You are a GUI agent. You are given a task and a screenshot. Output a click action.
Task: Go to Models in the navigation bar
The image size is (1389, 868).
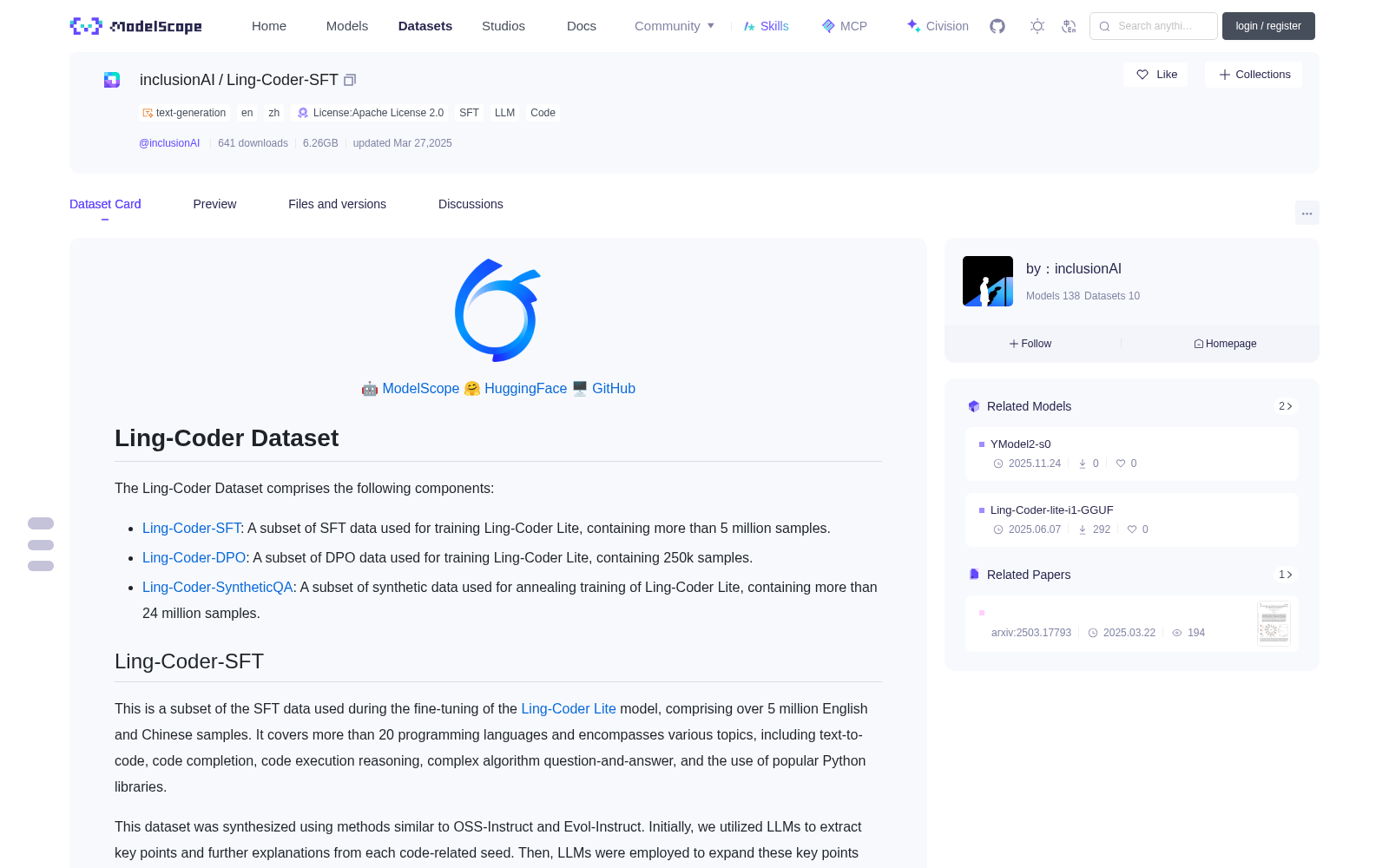coord(347,26)
